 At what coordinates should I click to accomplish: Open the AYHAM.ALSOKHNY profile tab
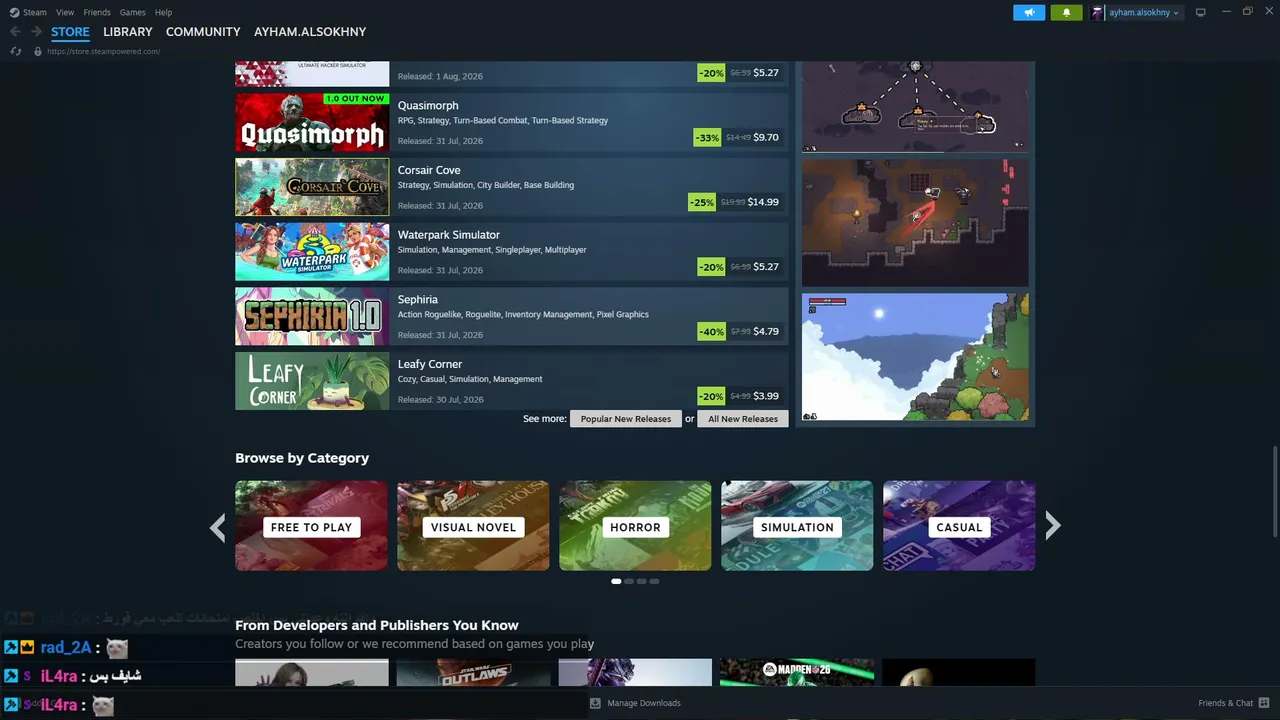coord(310,32)
